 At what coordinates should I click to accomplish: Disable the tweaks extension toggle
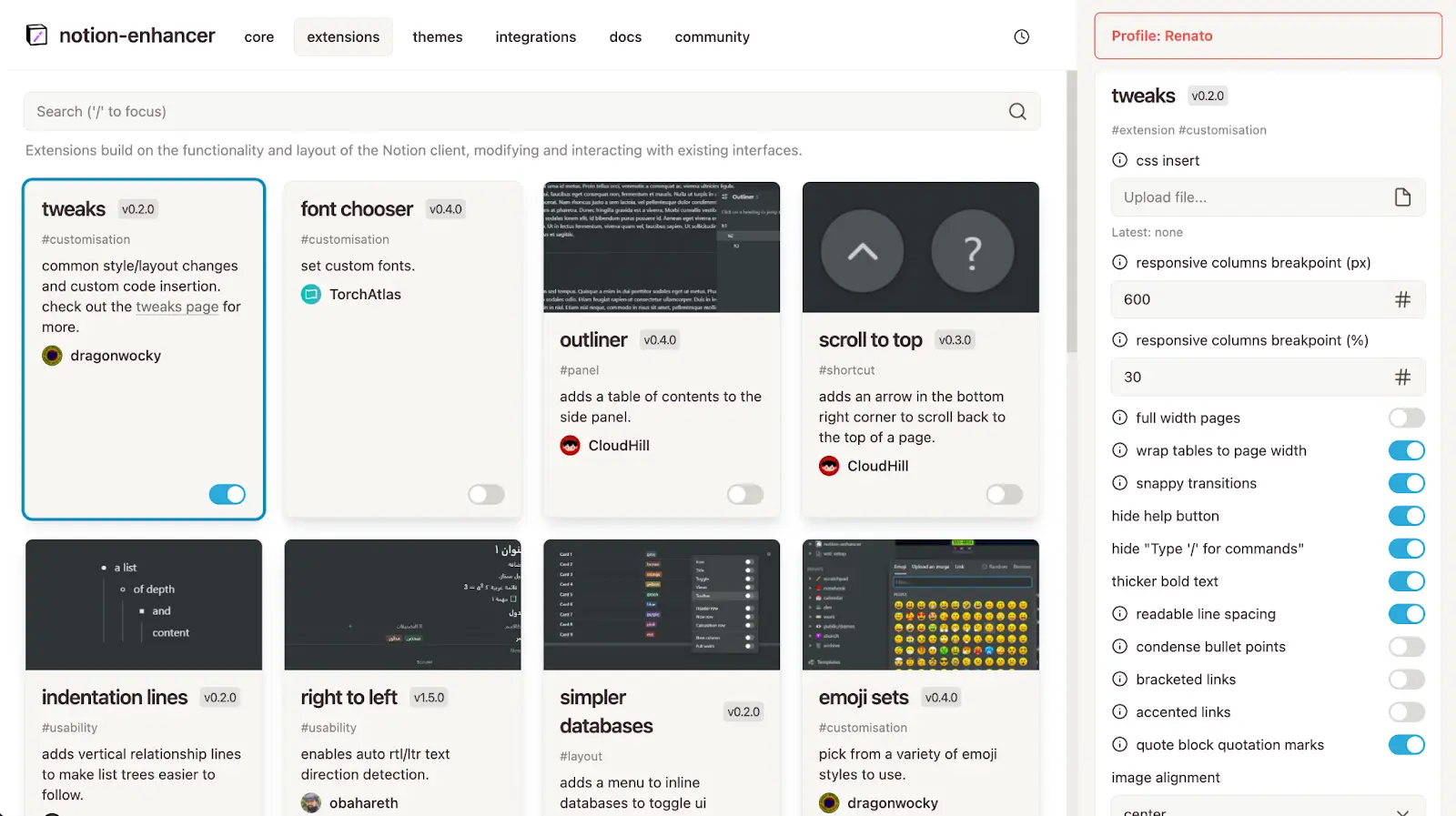227,494
